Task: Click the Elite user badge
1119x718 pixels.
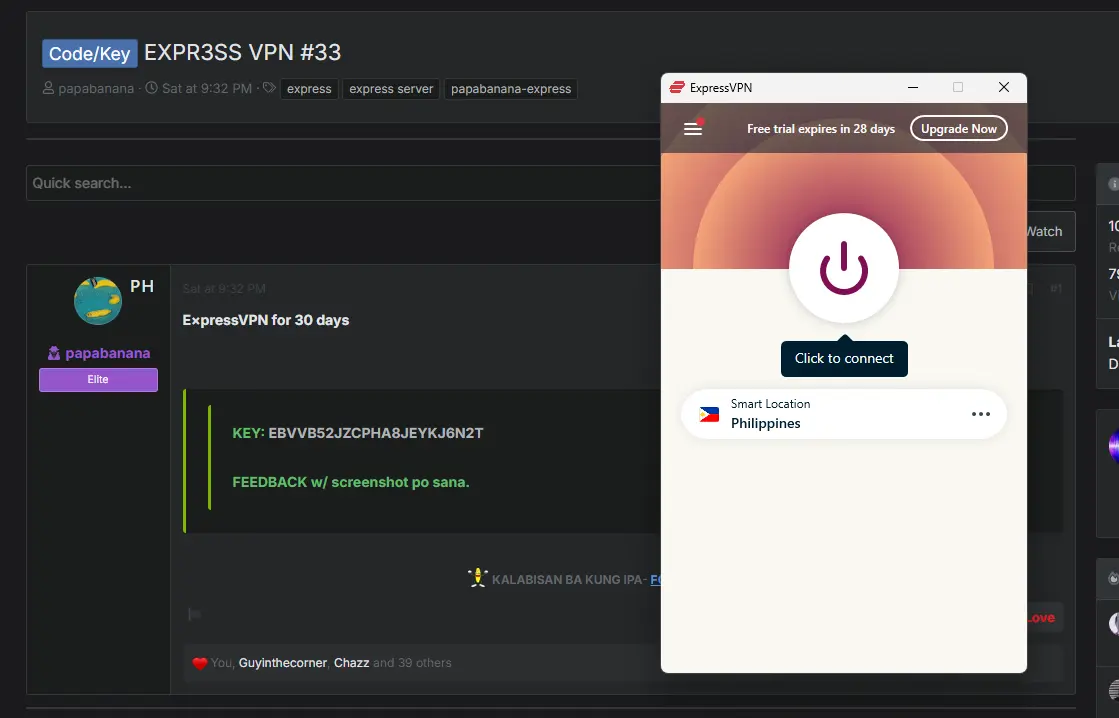Action: pyautogui.click(x=98, y=380)
